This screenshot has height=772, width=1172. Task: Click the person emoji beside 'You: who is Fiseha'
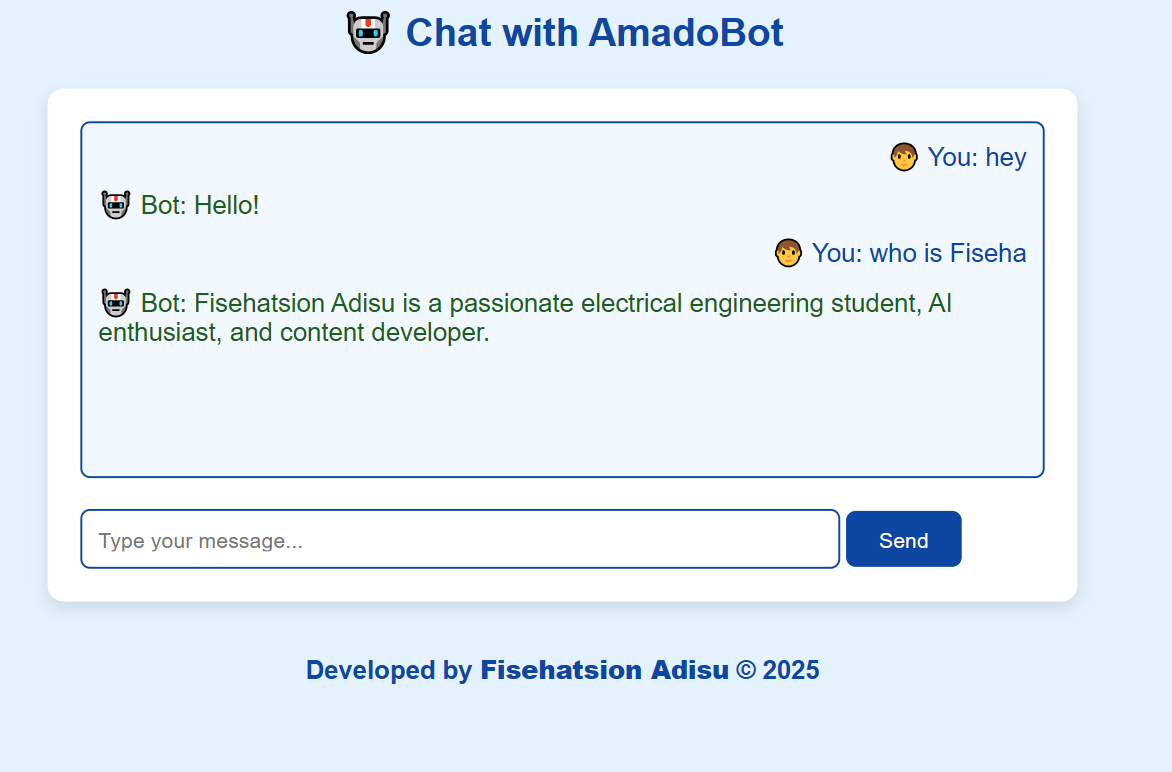pyautogui.click(x=788, y=253)
